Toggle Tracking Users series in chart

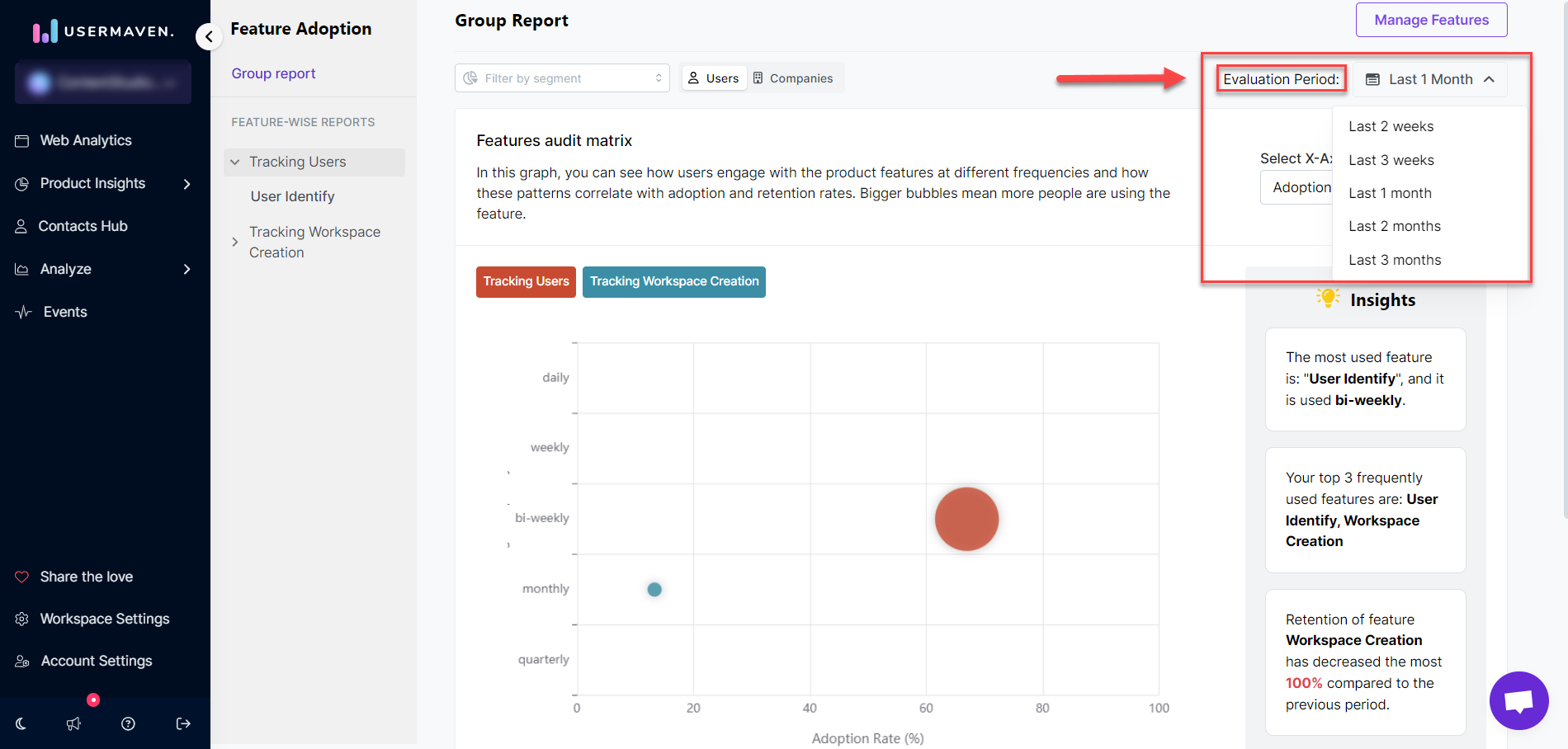[x=526, y=281]
